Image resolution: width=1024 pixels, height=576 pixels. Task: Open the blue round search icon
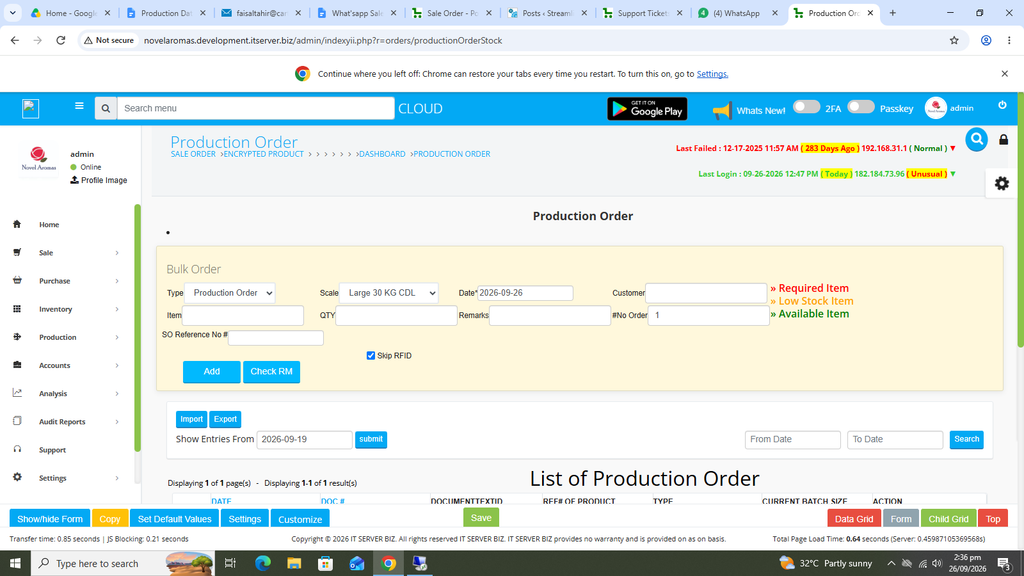(x=976, y=139)
